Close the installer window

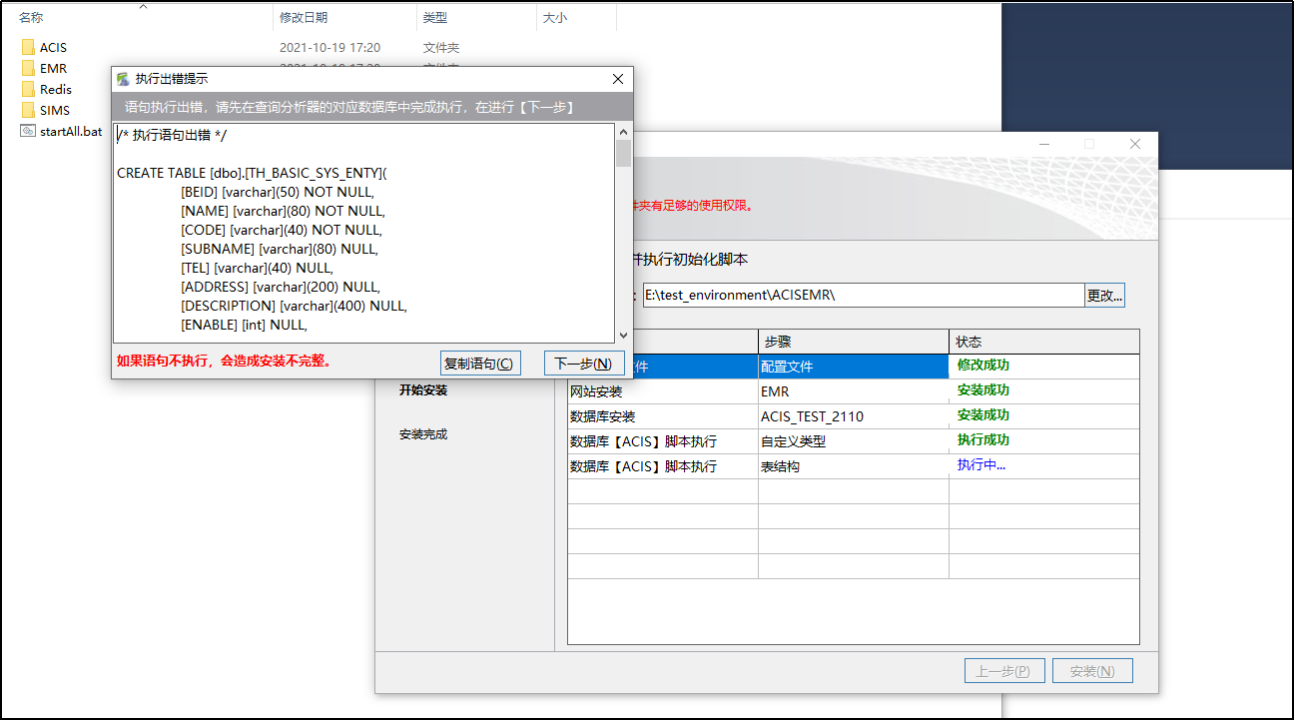coord(1135,144)
